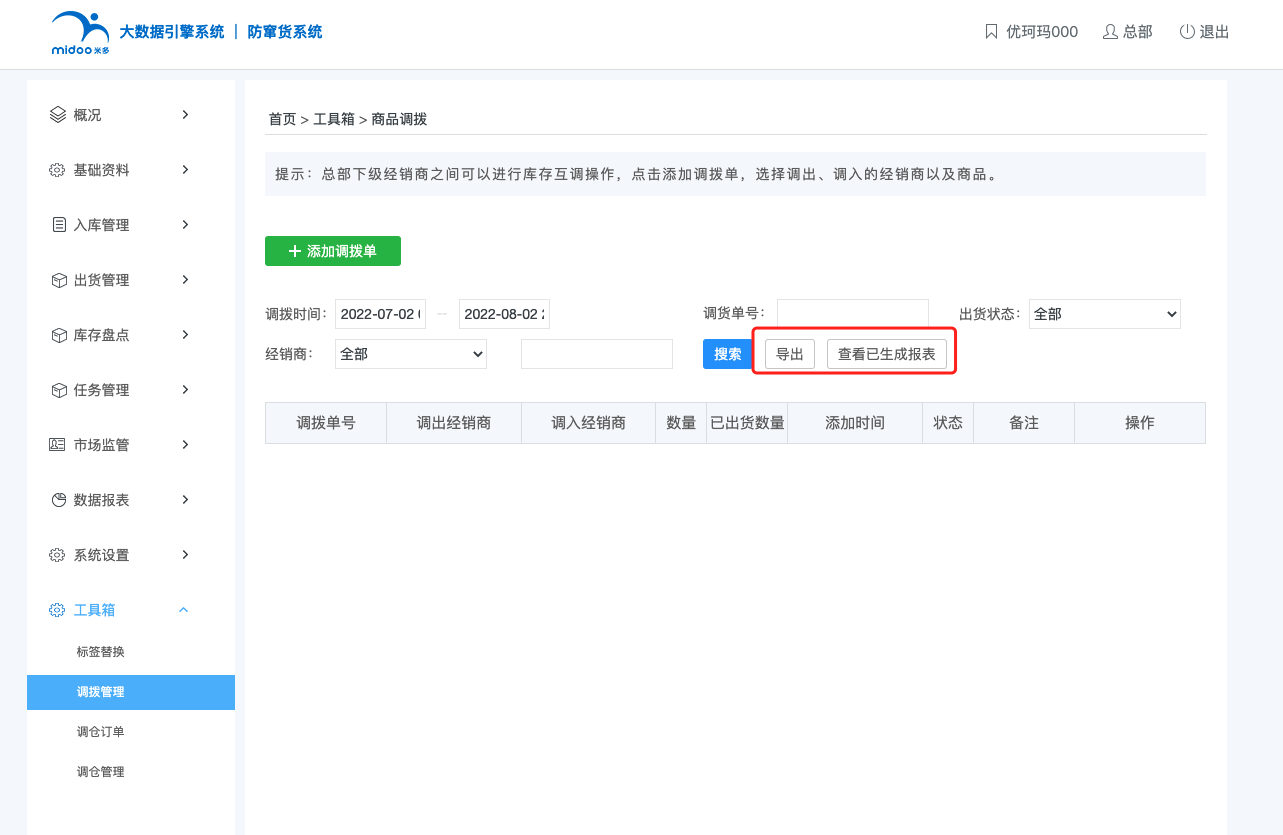Viewport: 1283px width, 835px height.
Task: Select the 调拨管理 submenu item
Action: (x=131, y=692)
